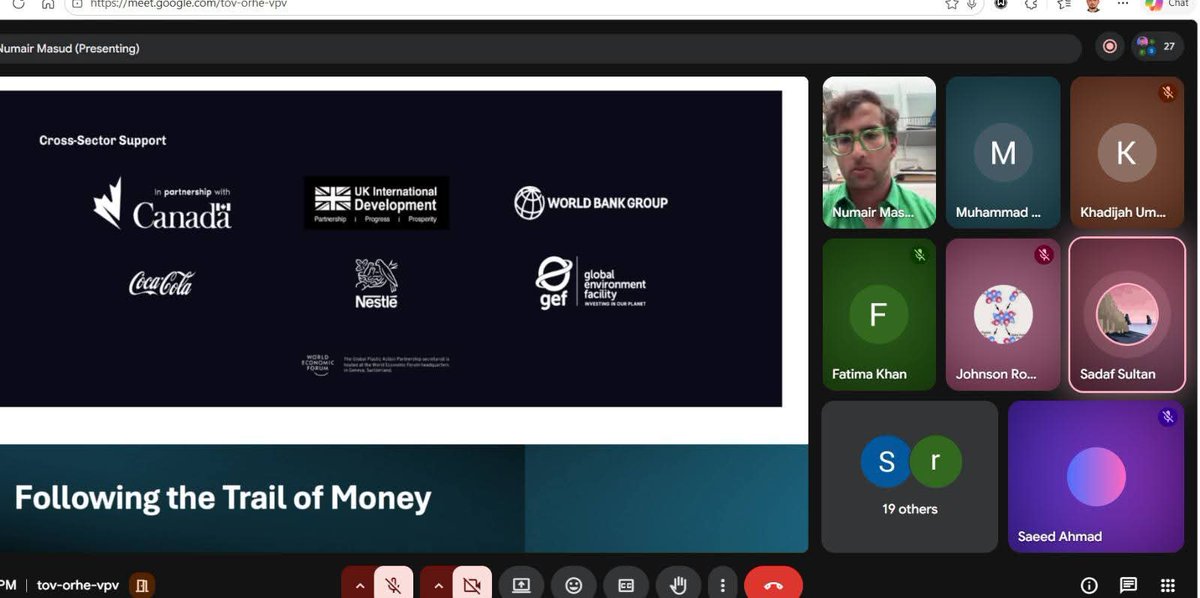
Task: Leave the call with the red hang-up button
Action: [x=773, y=585]
